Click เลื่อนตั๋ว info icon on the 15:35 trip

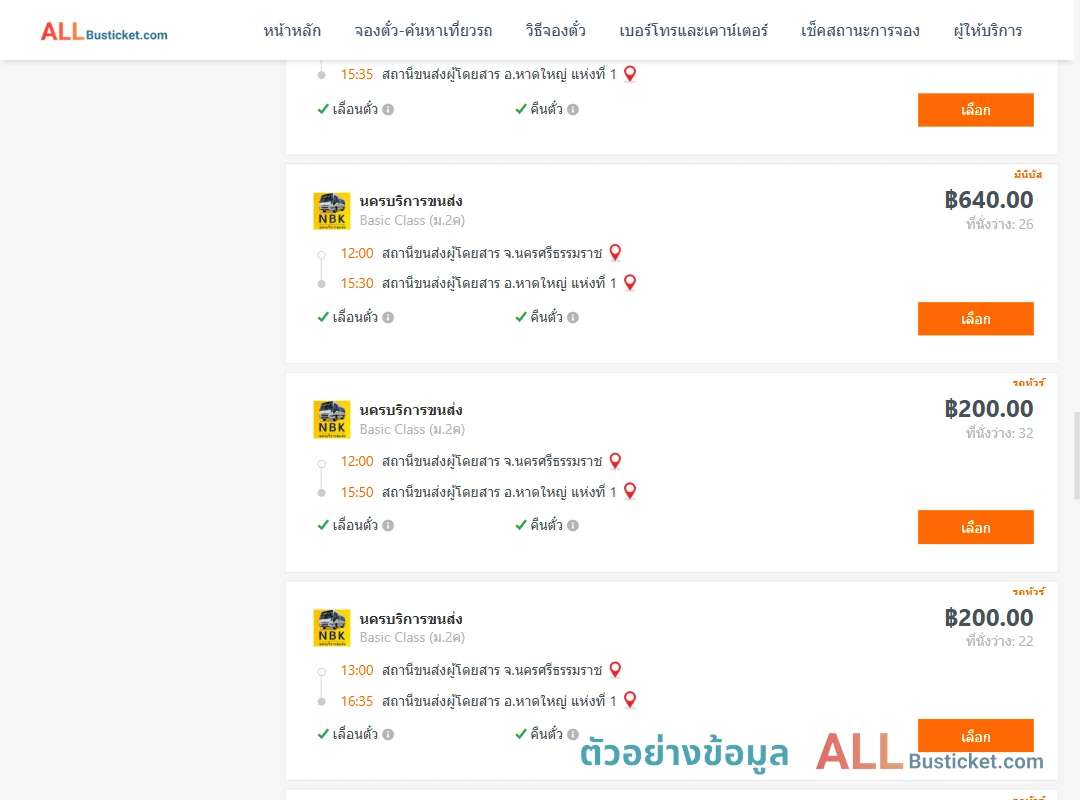[388, 110]
